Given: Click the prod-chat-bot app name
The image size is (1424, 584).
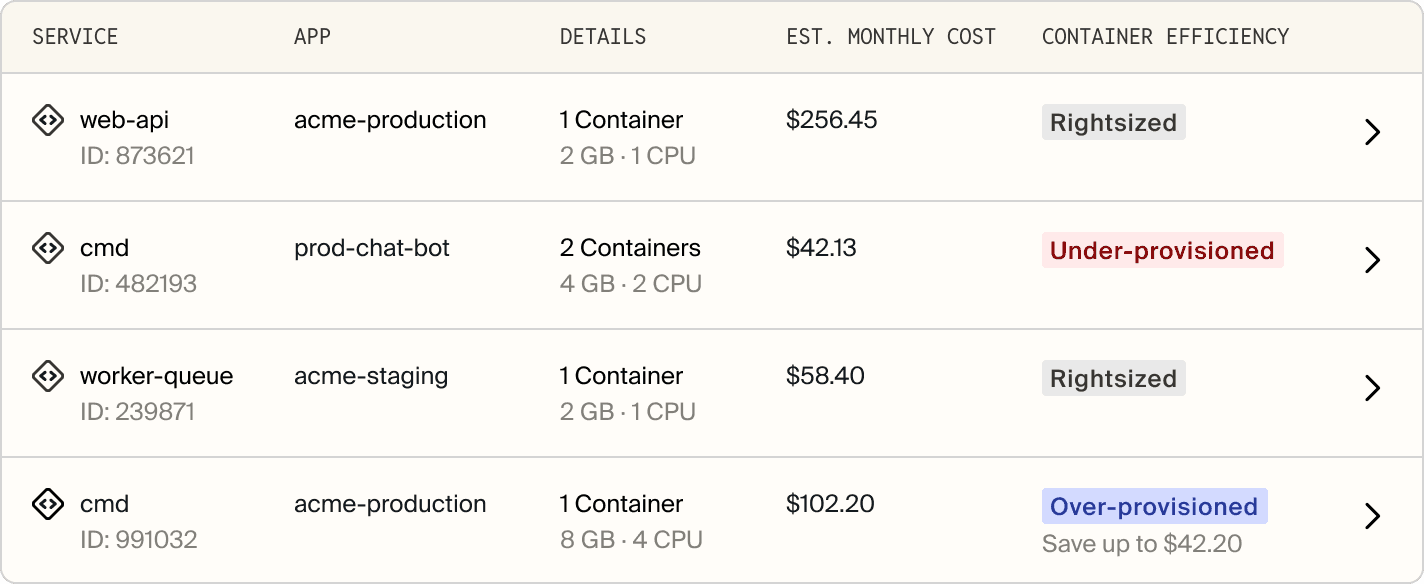Looking at the screenshot, I should tap(372, 248).
